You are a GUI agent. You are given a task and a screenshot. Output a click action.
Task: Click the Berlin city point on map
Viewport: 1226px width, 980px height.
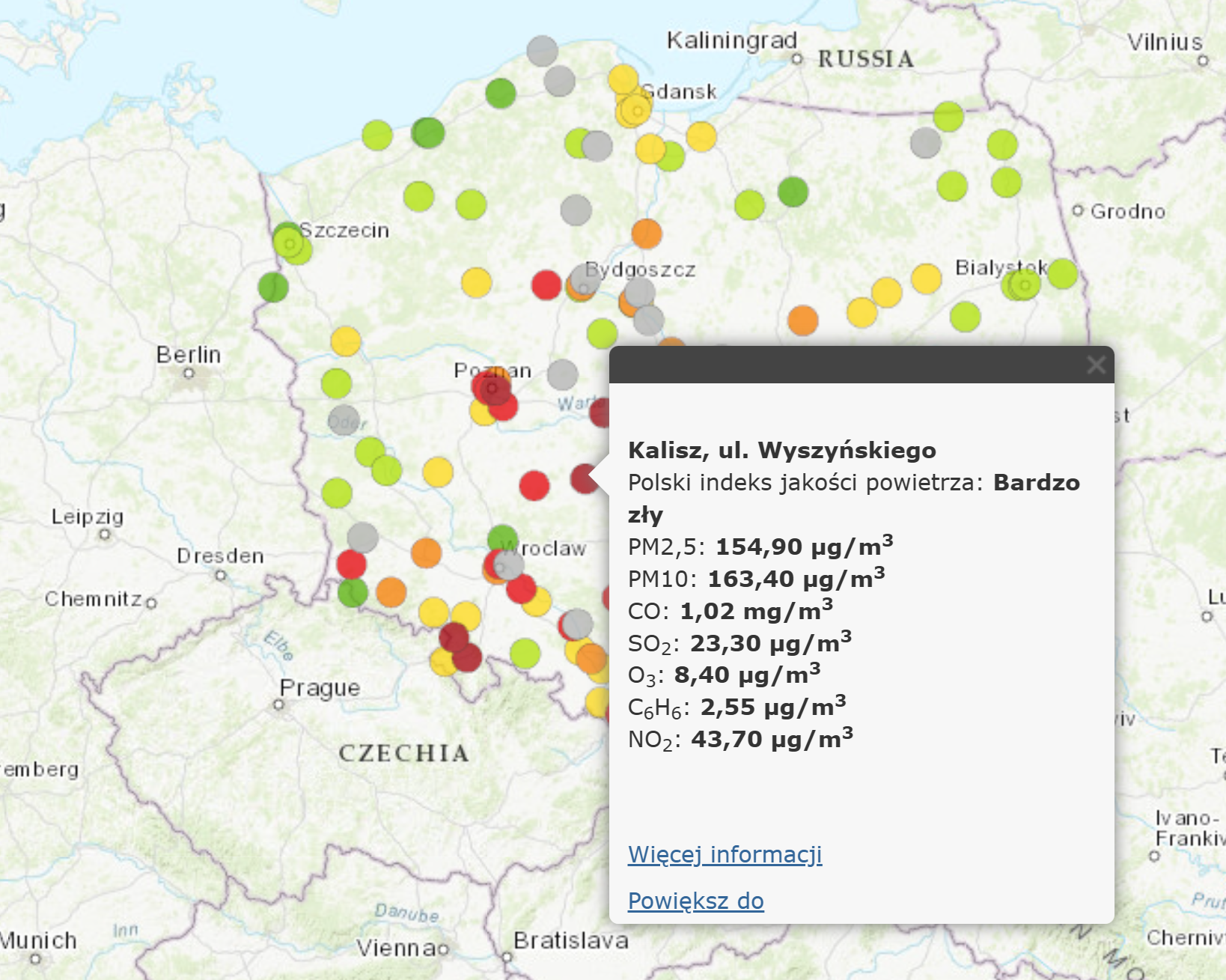coord(189,372)
